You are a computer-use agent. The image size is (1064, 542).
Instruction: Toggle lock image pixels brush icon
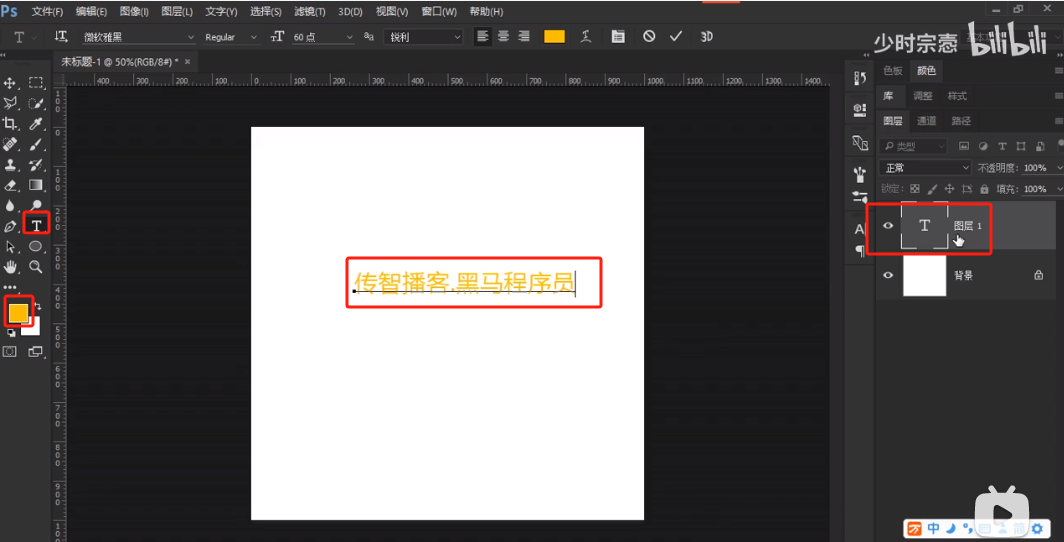[x=932, y=189]
